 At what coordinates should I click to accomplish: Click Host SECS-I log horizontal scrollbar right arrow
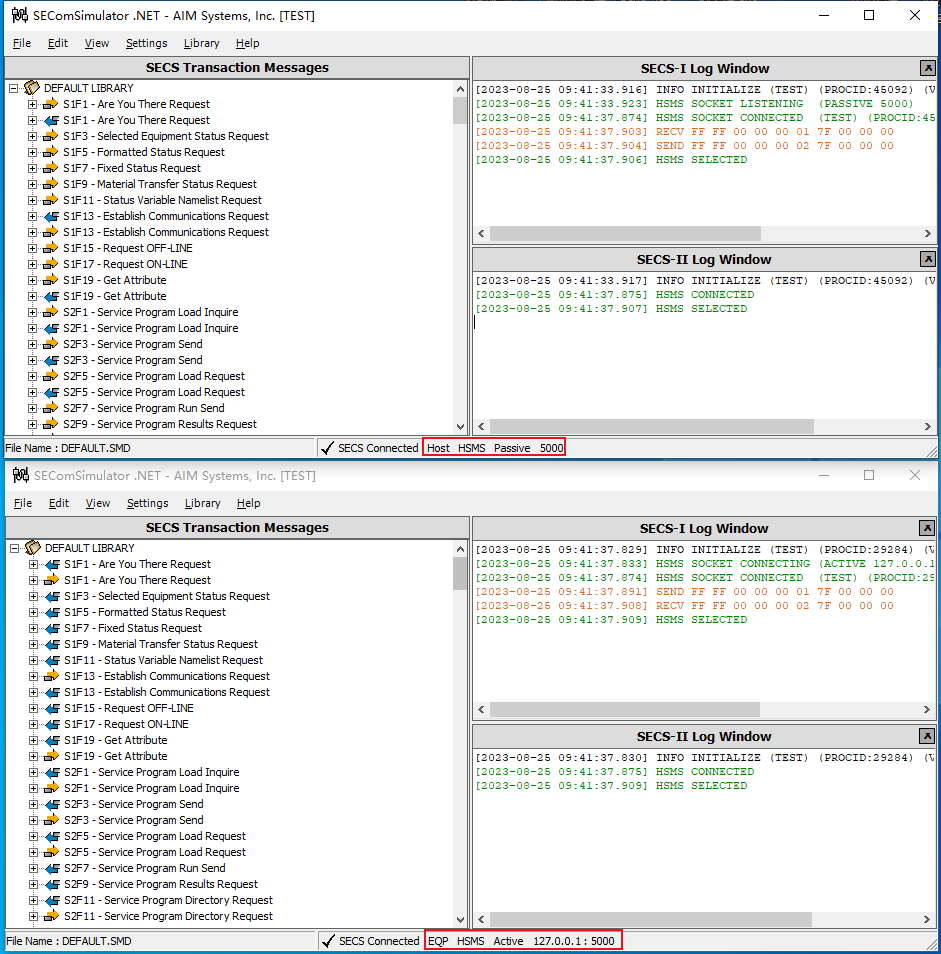click(x=928, y=234)
